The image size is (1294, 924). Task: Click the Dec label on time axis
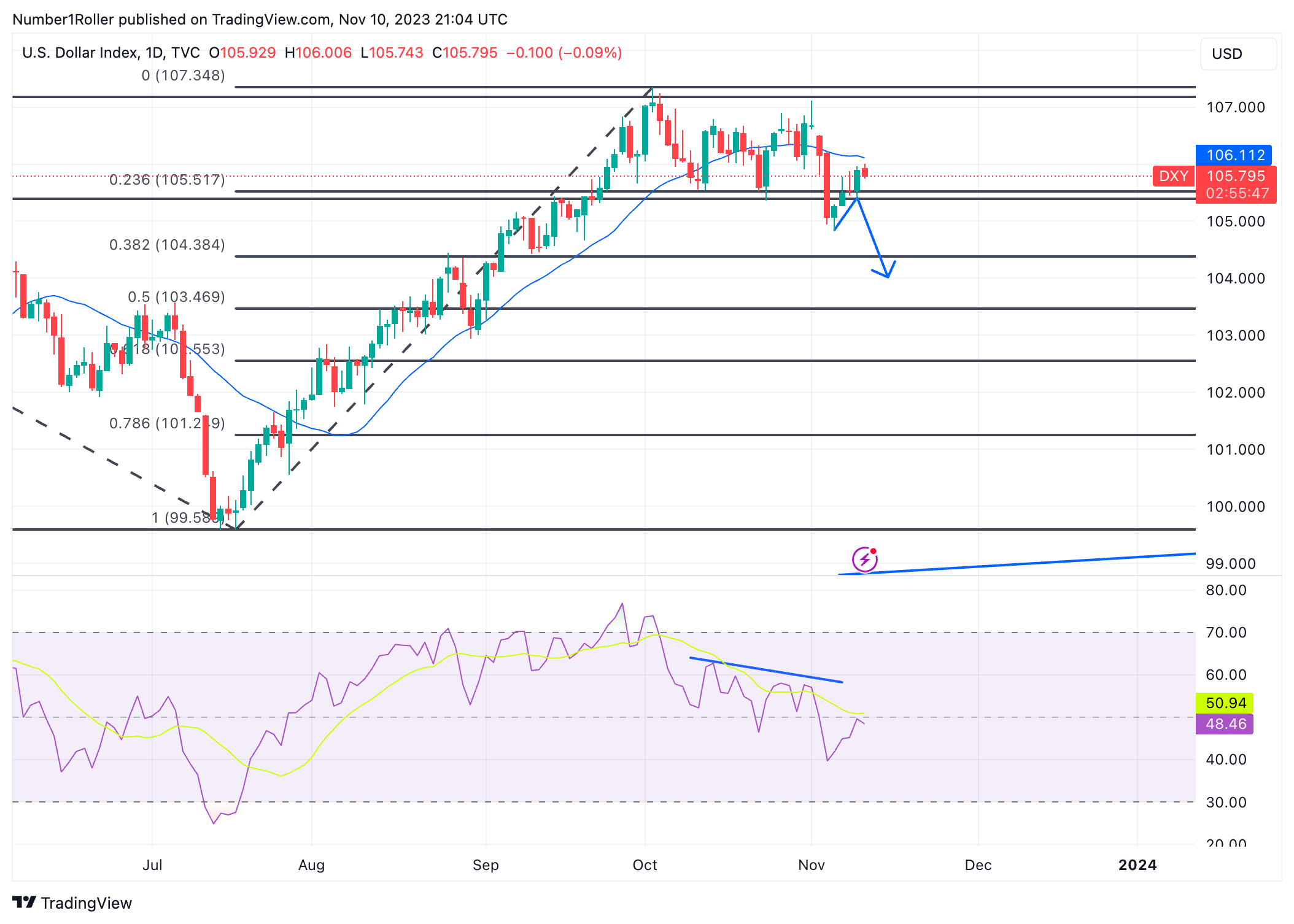pos(978,865)
